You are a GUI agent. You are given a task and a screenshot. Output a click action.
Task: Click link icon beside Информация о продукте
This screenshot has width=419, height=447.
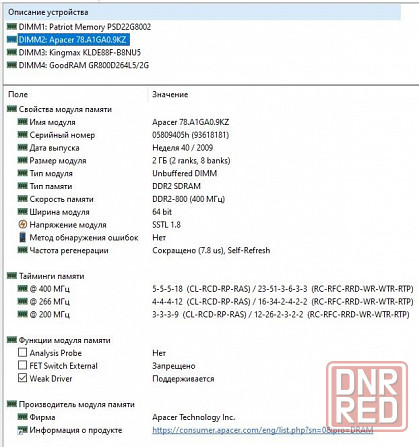point(22,430)
